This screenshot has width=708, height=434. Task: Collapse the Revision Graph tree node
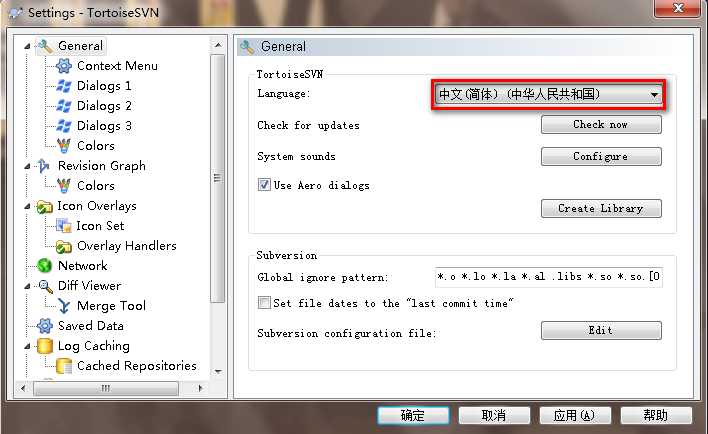pyautogui.click(x=27, y=166)
